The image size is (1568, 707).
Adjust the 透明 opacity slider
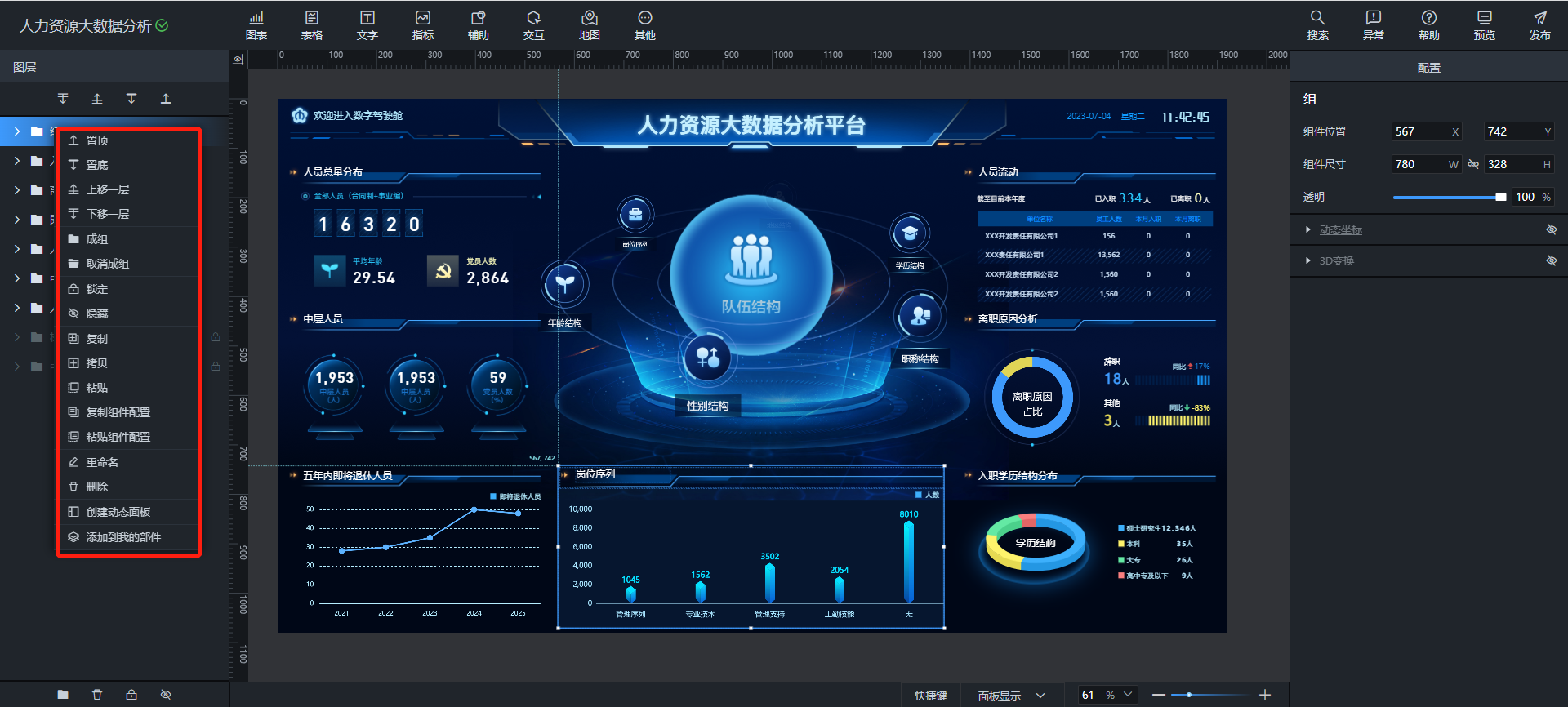pyautogui.click(x=1449, y=197)
